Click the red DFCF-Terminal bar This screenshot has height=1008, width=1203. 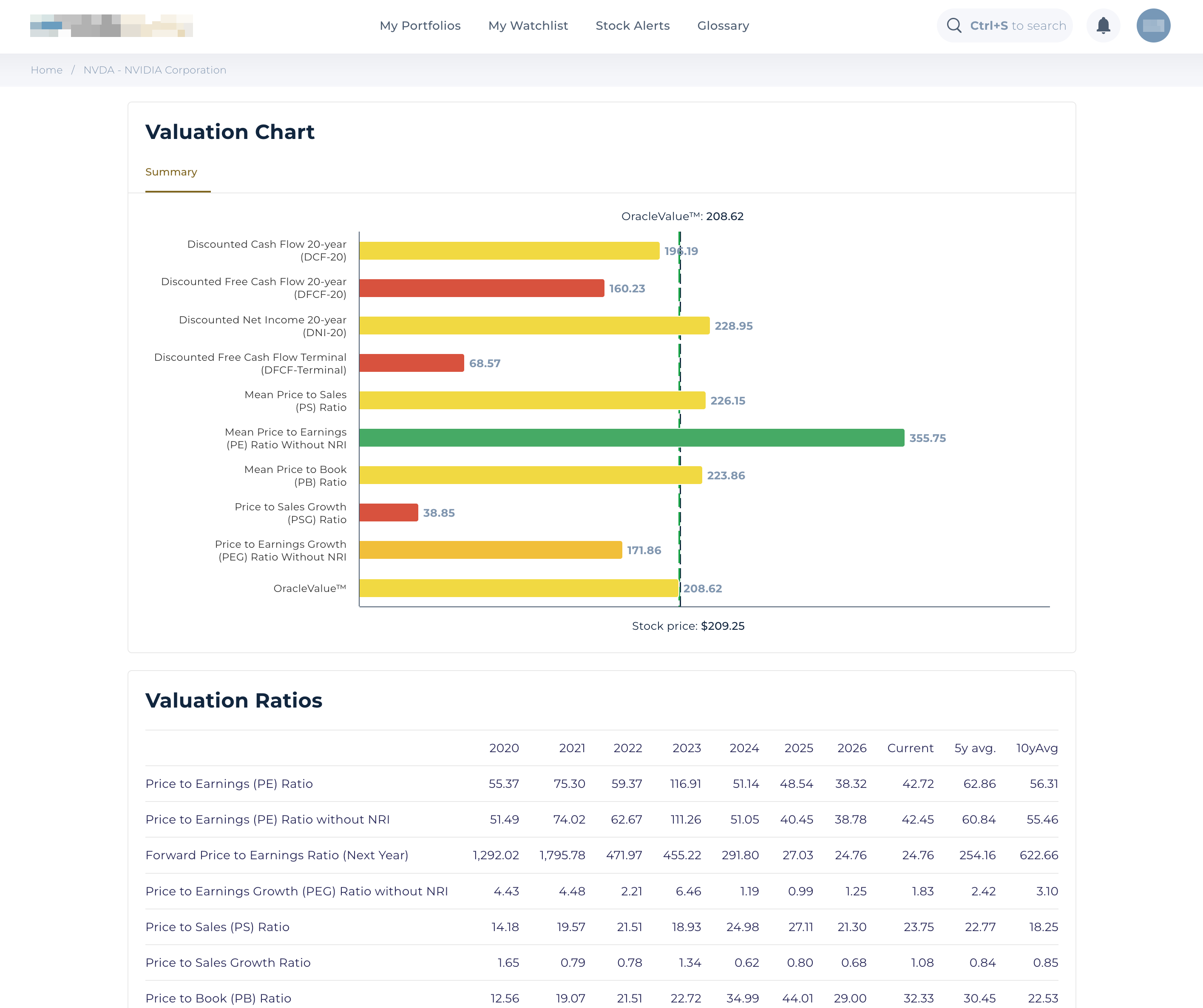click(411, 363)
